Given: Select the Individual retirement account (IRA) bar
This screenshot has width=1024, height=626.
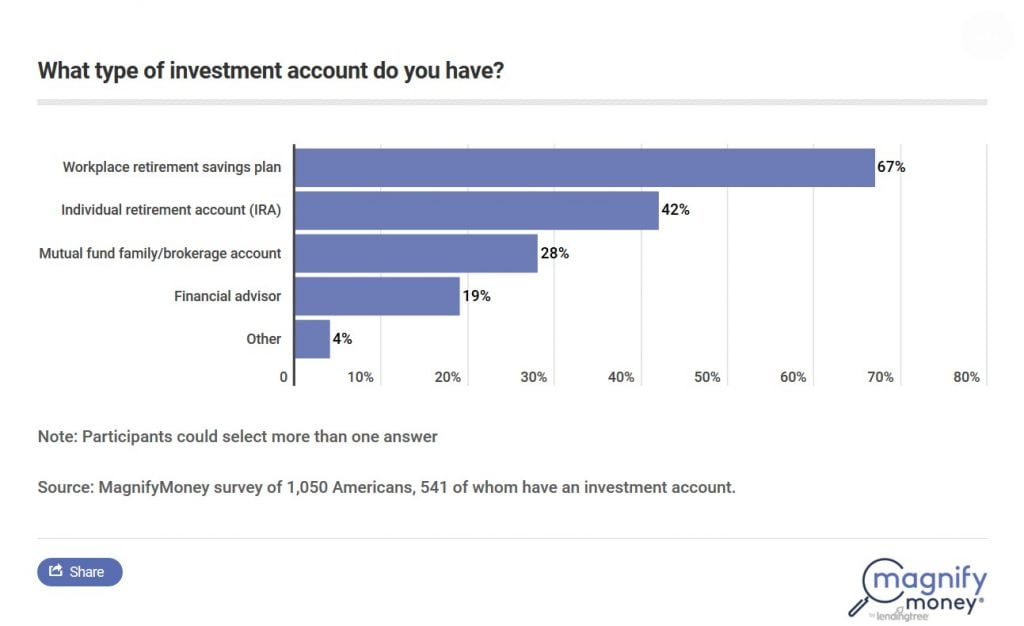Looking at the screenshot, I should point(476,210).
